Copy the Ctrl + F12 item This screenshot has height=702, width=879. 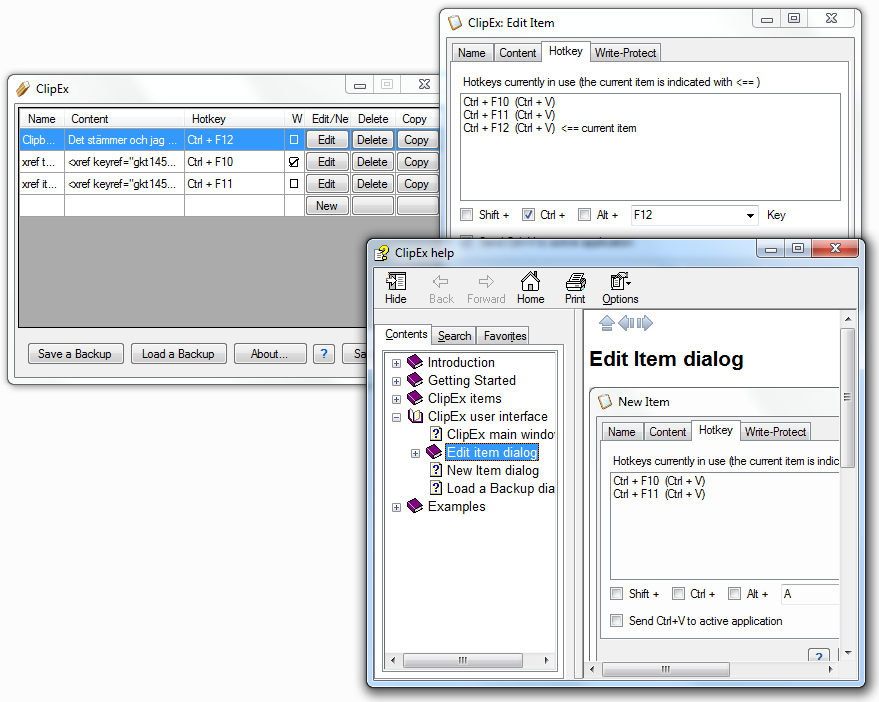pyautogui.click(x=417, y=140)
